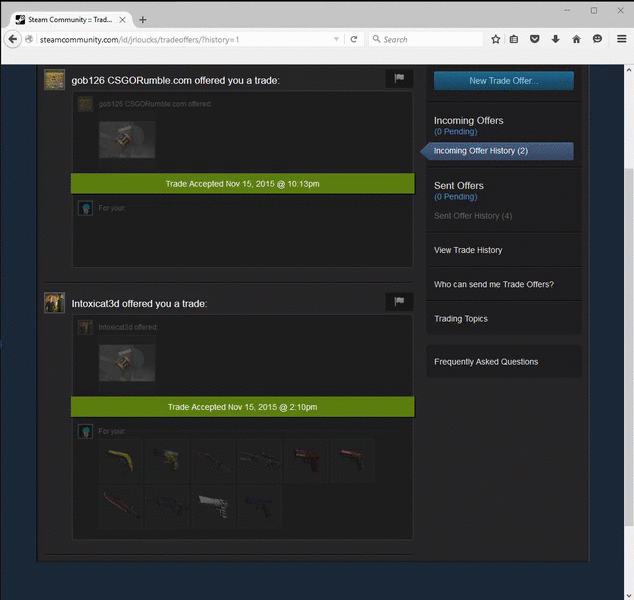Click the small avatar beside 'Intoxicat3d offered:'
634x600 pixels.
85,327
